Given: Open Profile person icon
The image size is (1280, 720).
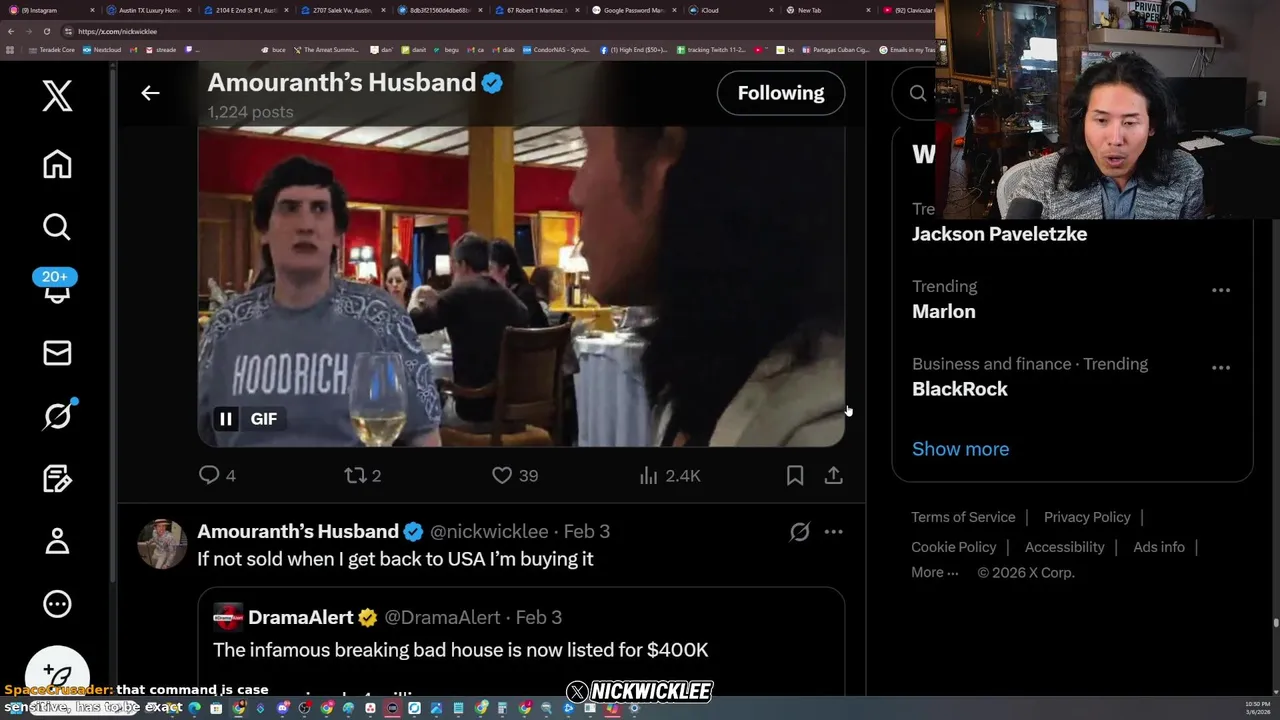Looking at the screenshot, I should point(57,541).
